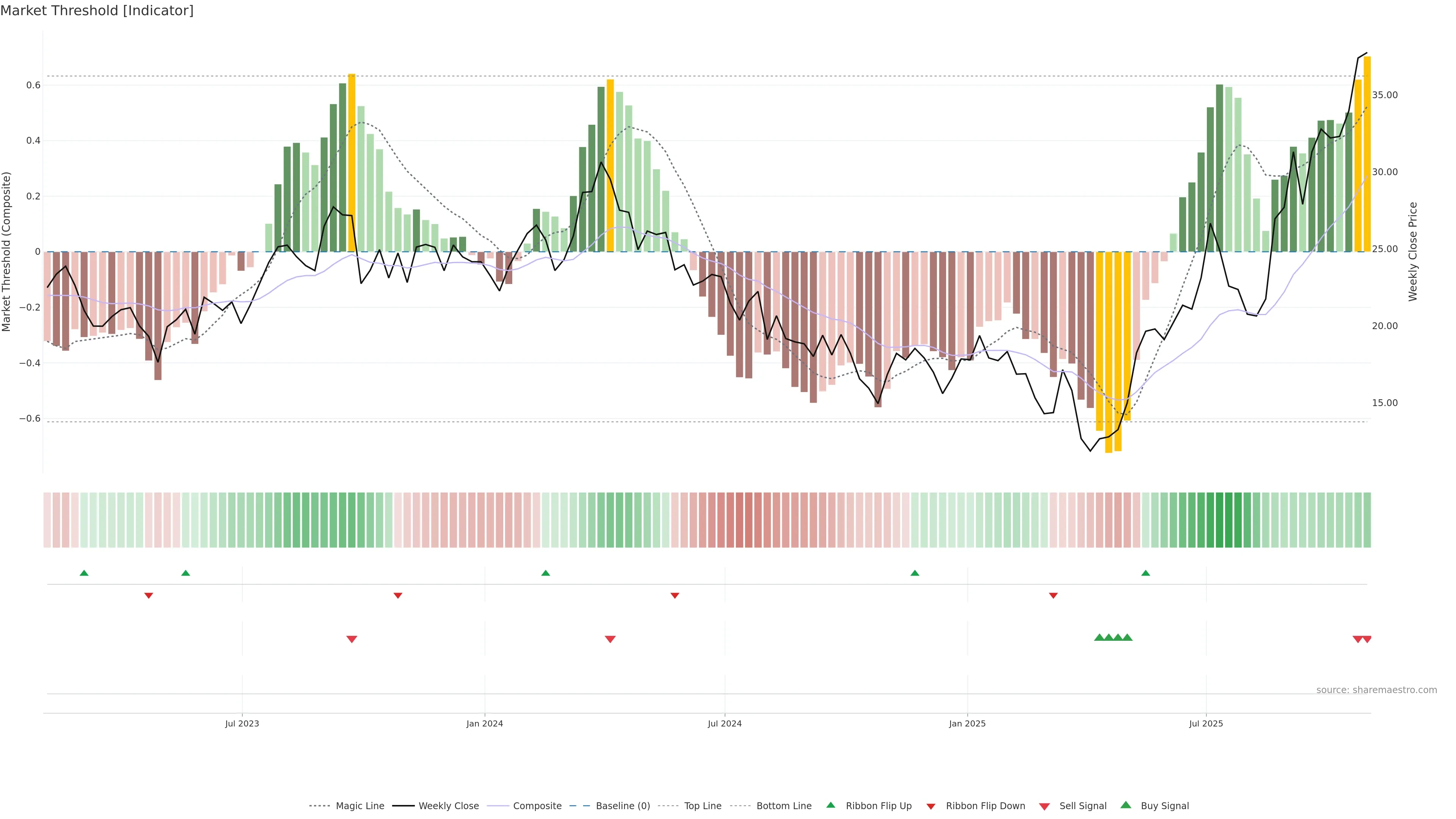Hide the Baseline (0) series via legend
The width and height of the screenshot is (1456, 819).
tap(623, 806)
